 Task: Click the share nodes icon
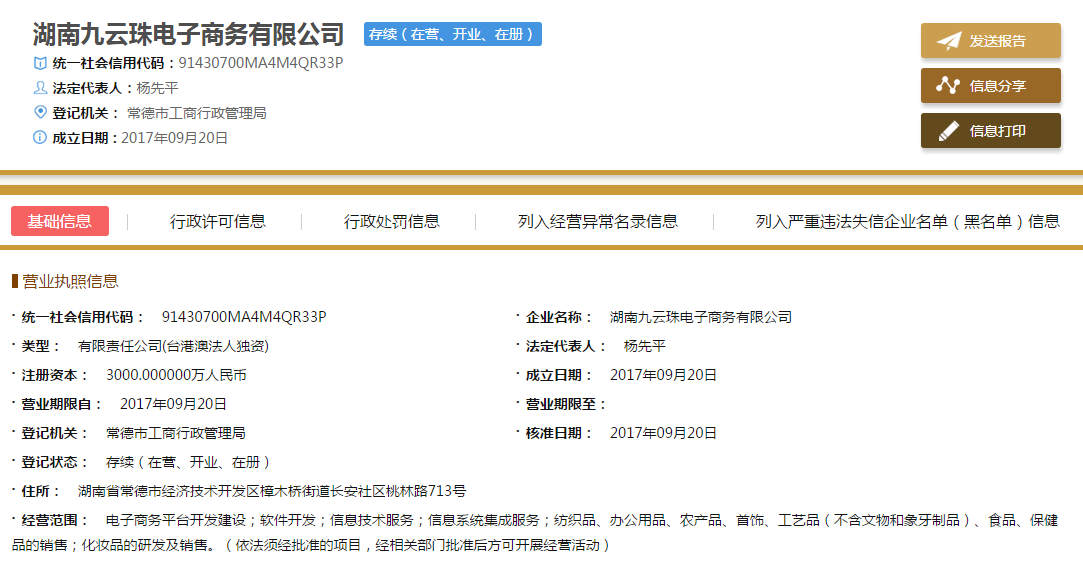point(947,86)
